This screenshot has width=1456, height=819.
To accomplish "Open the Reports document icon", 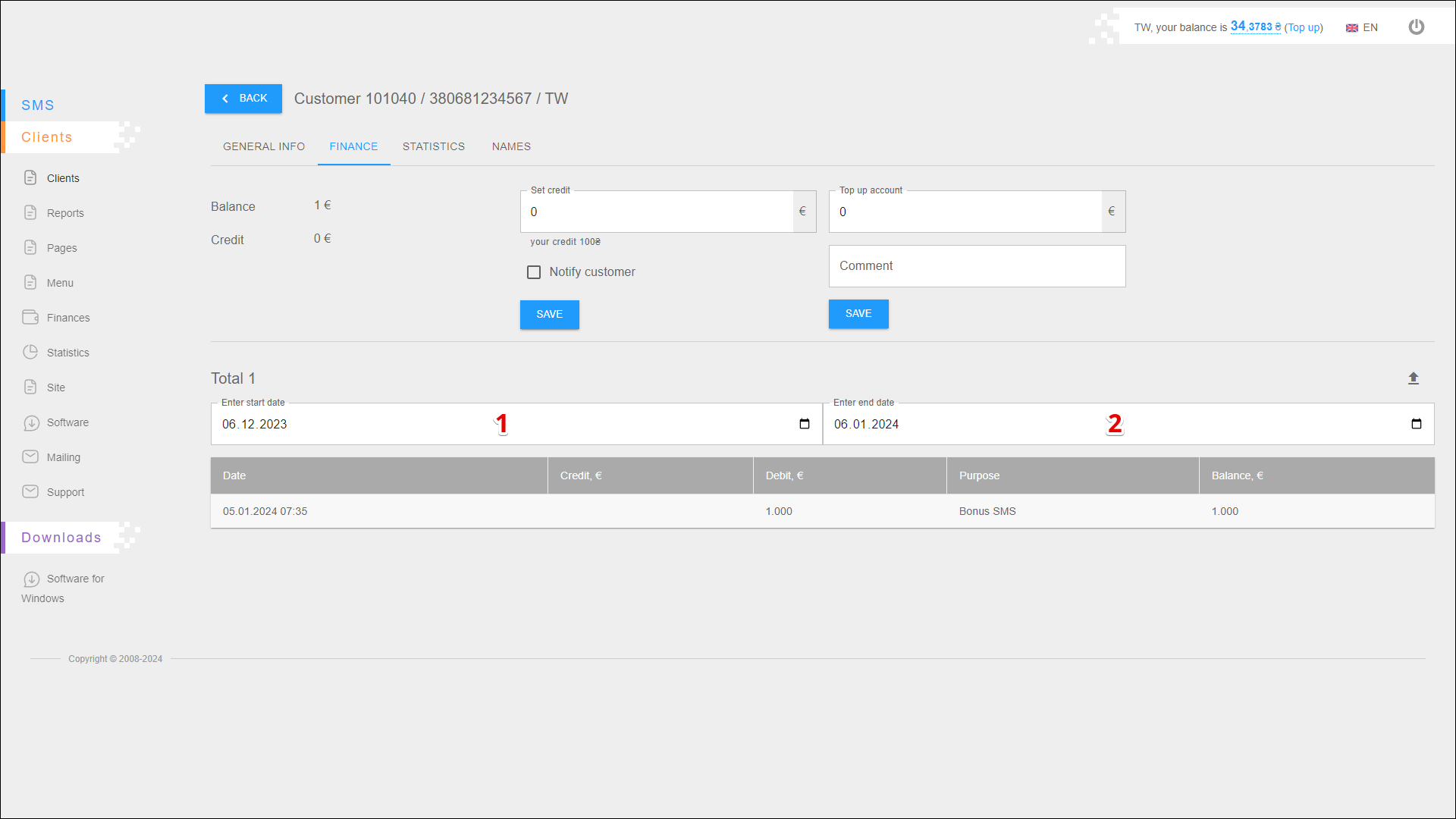I will 30,212.
